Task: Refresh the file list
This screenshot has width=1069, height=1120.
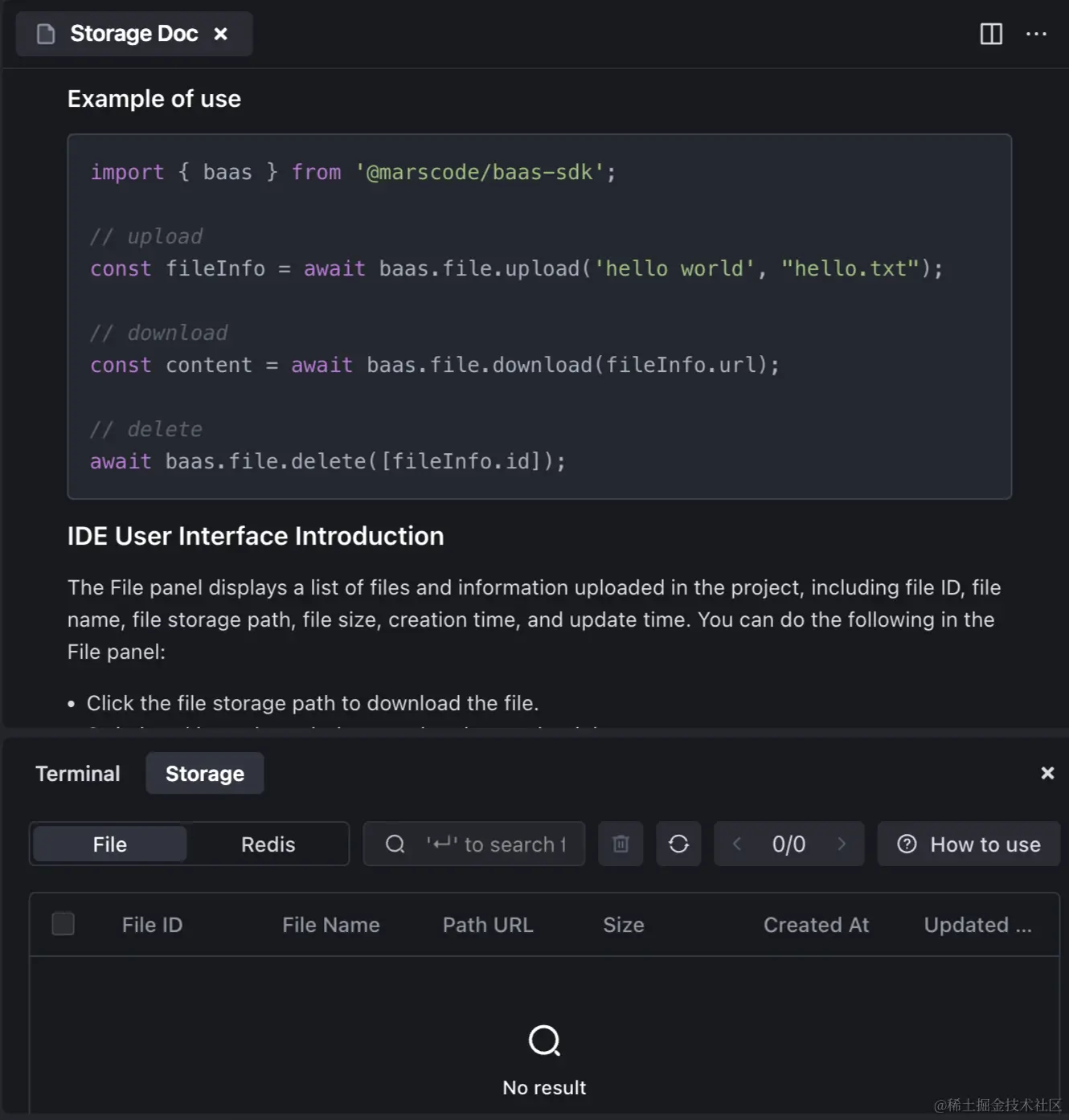Action: (x=678, y=844)
